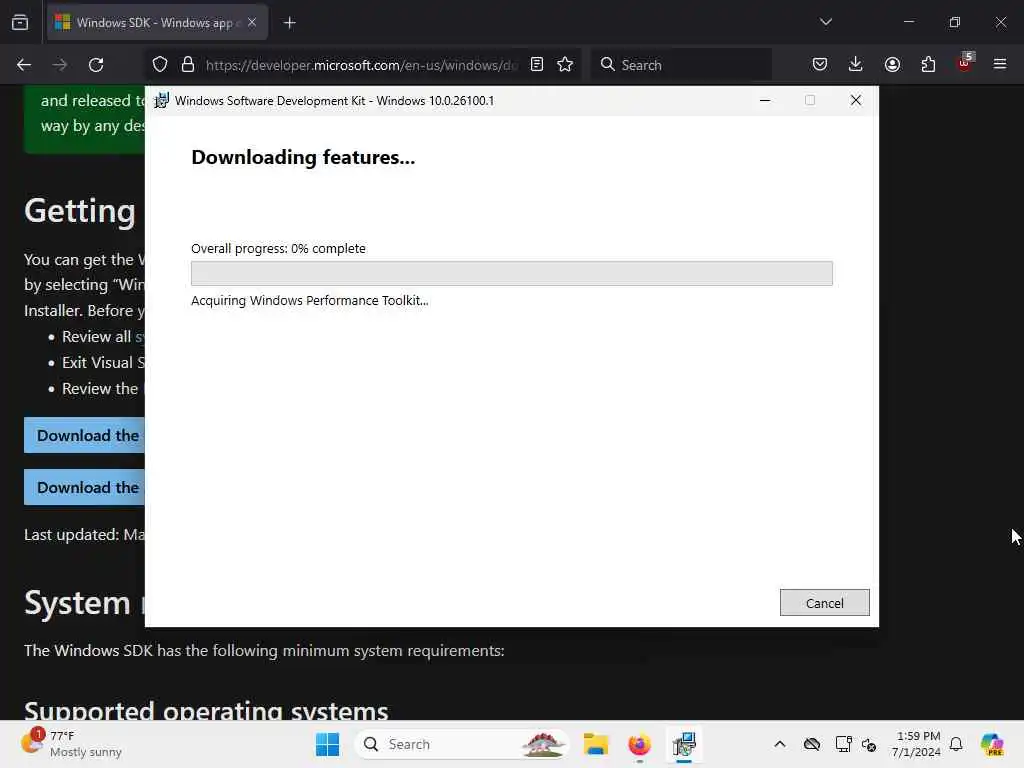Click the developer.microsoft.com address bar
The image size is (1024, 768).
pos(361,65)
